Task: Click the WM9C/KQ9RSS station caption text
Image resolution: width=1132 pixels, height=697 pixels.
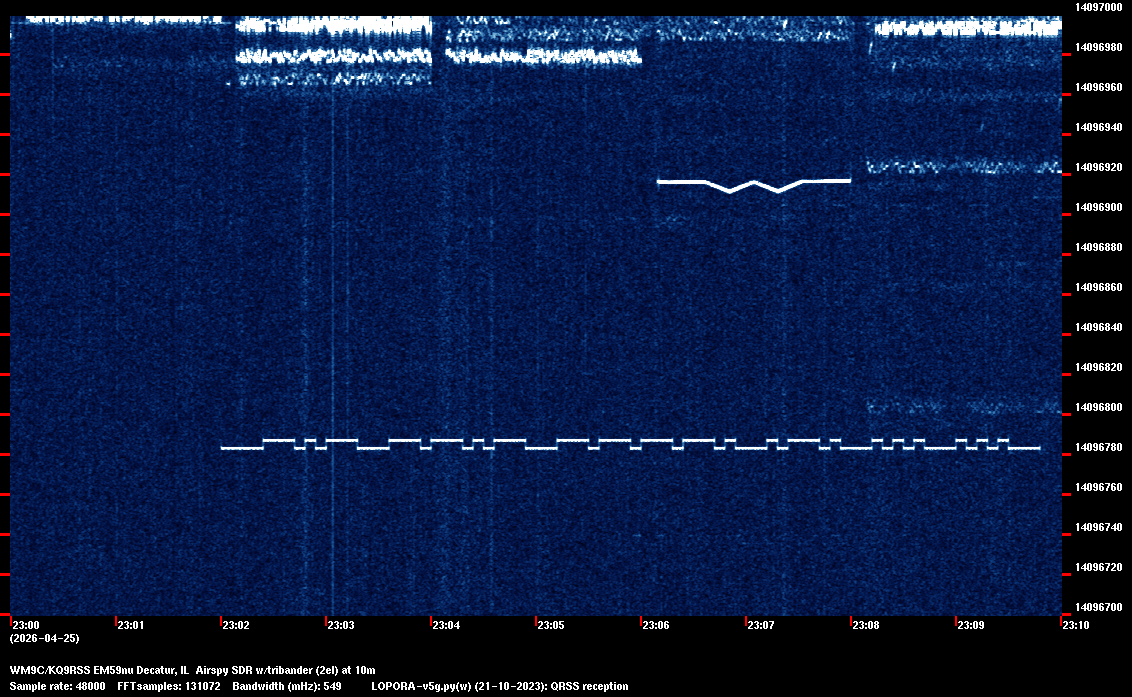Action: (192, 670)
